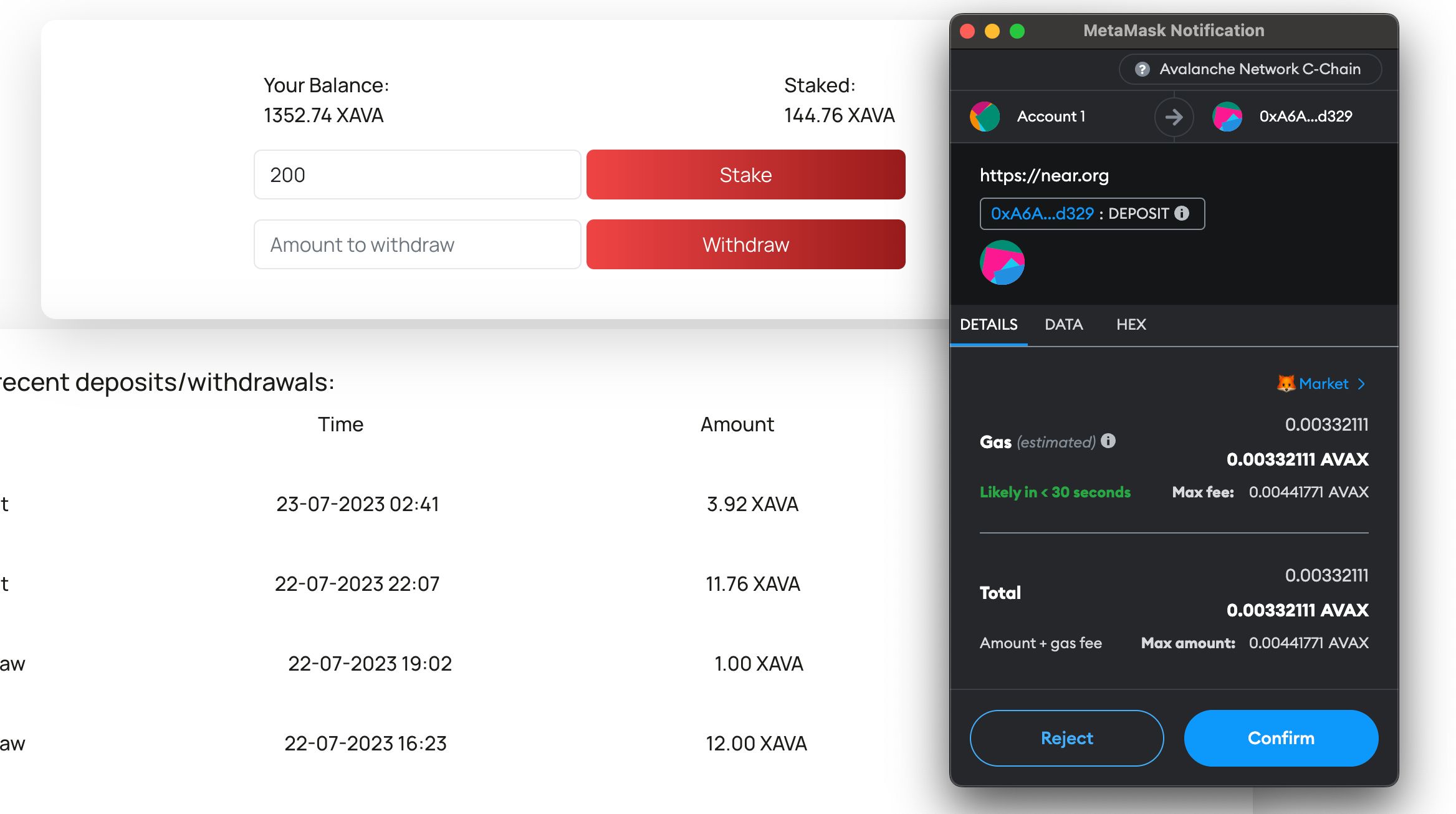This screenshot has height=814, width=1456.
Task: Click the 22-07-2023 19:02 time cell
Action: point(370,663)
